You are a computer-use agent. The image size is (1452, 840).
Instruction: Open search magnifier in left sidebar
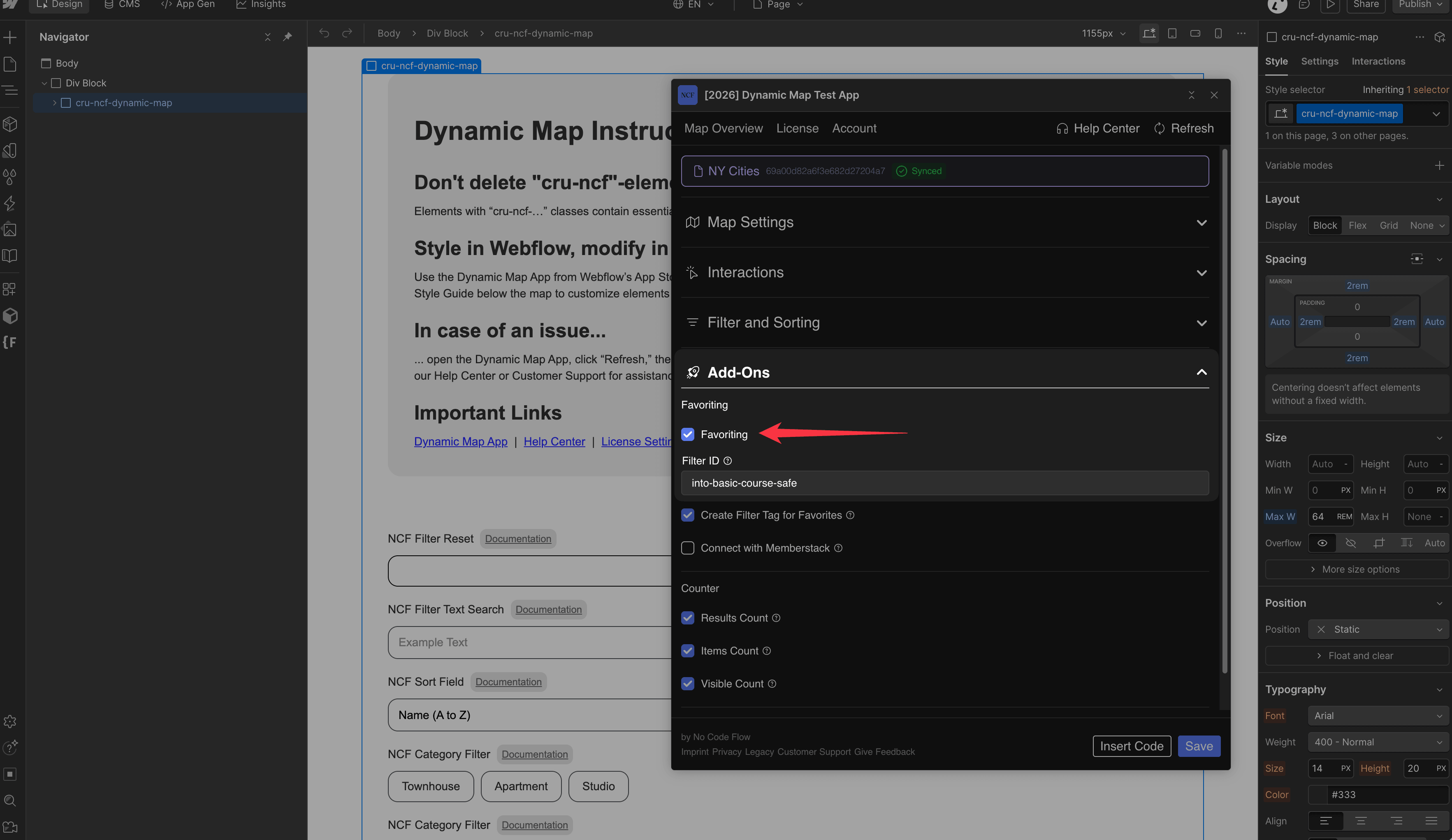(x=10, y=801)
